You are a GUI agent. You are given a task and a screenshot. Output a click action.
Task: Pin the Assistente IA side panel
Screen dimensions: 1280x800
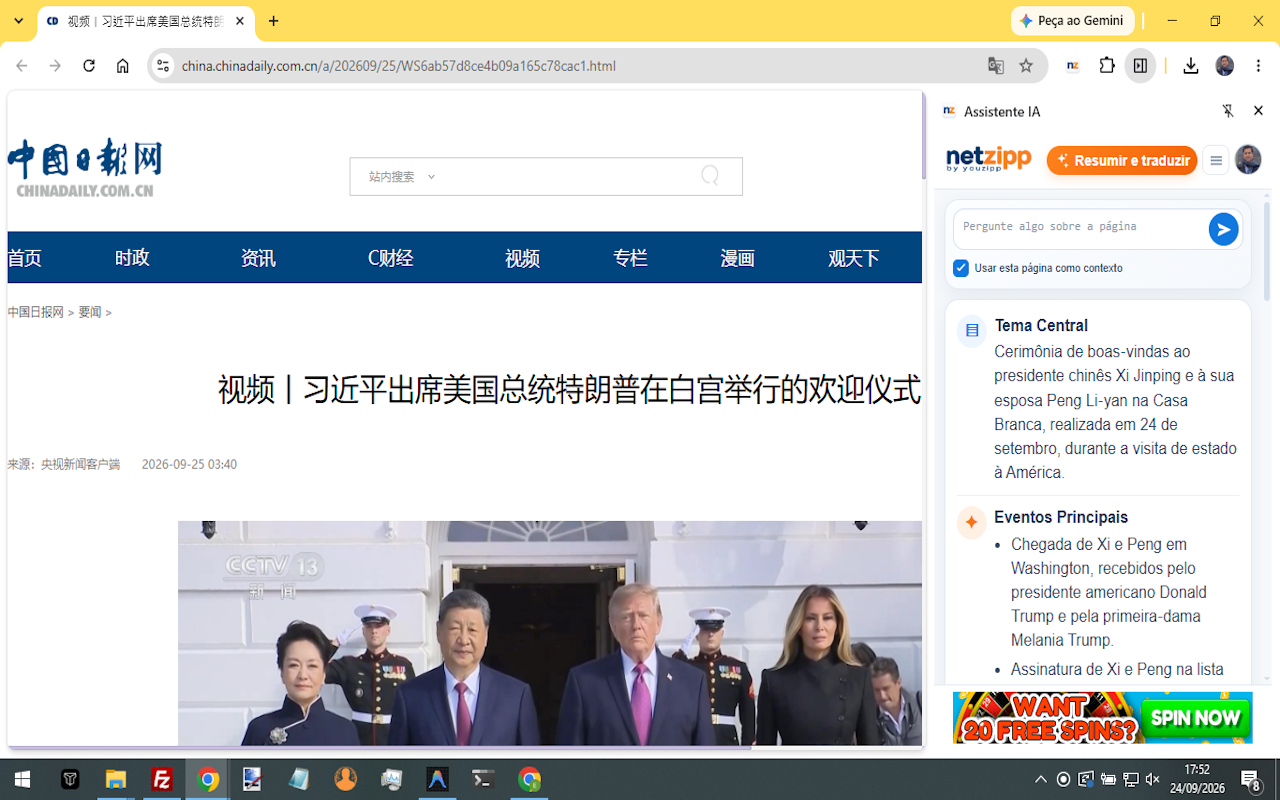pos(1228,111)
